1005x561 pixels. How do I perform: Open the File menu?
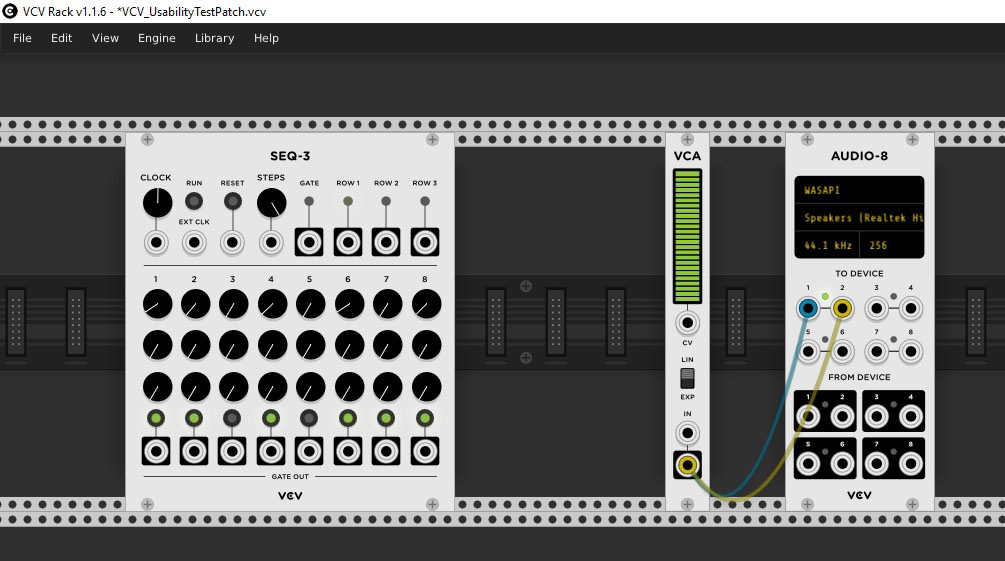tap(22, 38)
